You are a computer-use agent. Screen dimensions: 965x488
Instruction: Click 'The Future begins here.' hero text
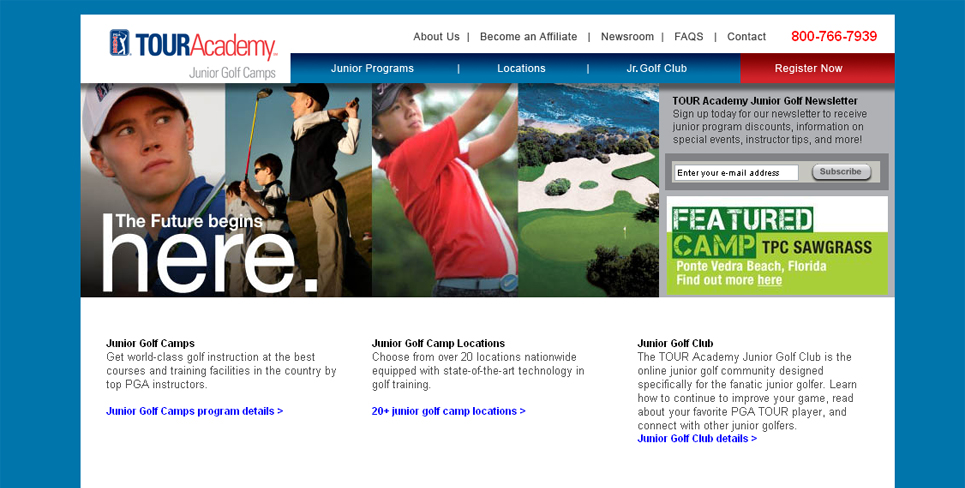[209, 253]
